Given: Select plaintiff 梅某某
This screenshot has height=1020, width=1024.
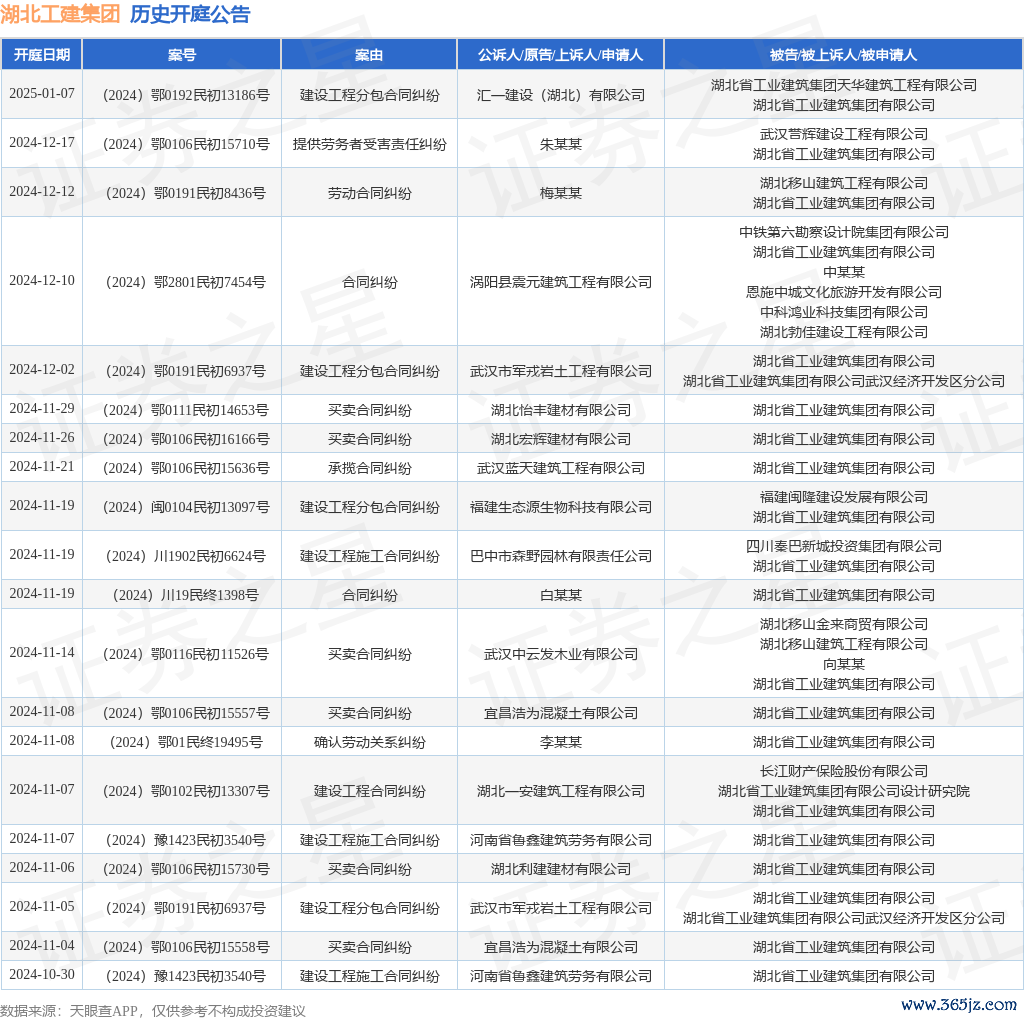Looking at the screenshot, I should tap(560, 193).
